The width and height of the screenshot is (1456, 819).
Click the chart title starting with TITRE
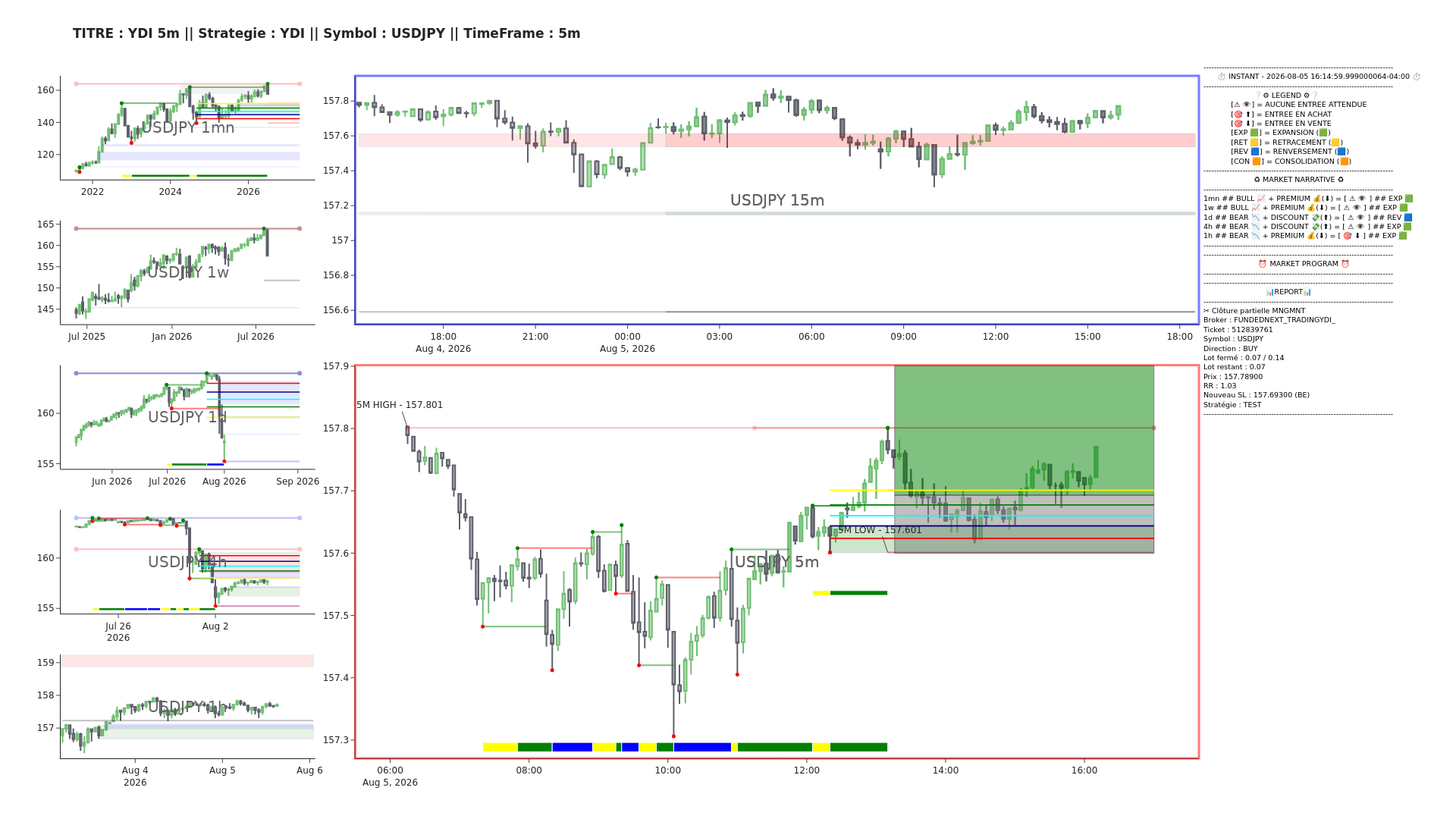coord(327,33)
